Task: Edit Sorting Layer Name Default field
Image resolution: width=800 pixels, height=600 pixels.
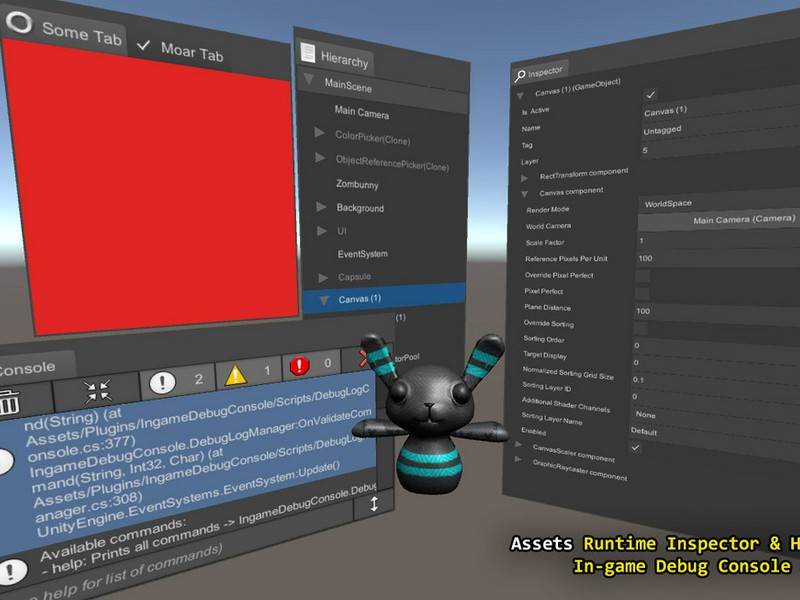Action: pos(714,438)
